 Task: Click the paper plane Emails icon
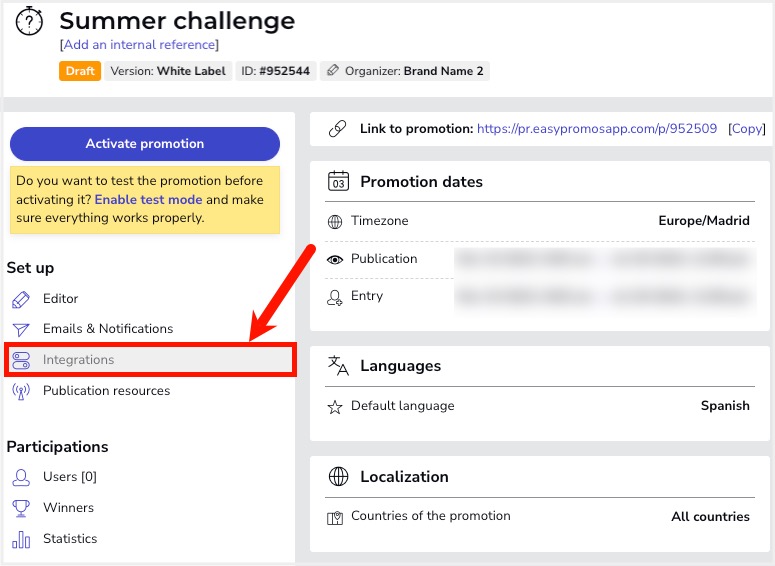point(21,330)
